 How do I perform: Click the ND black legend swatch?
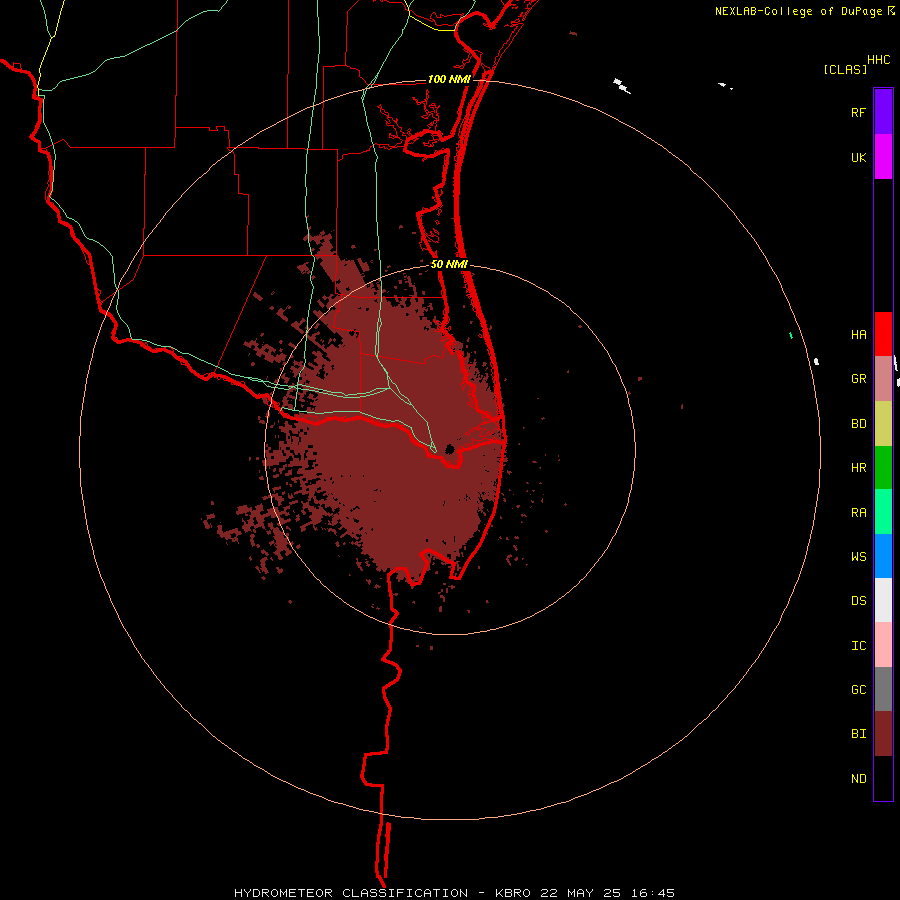883,778
